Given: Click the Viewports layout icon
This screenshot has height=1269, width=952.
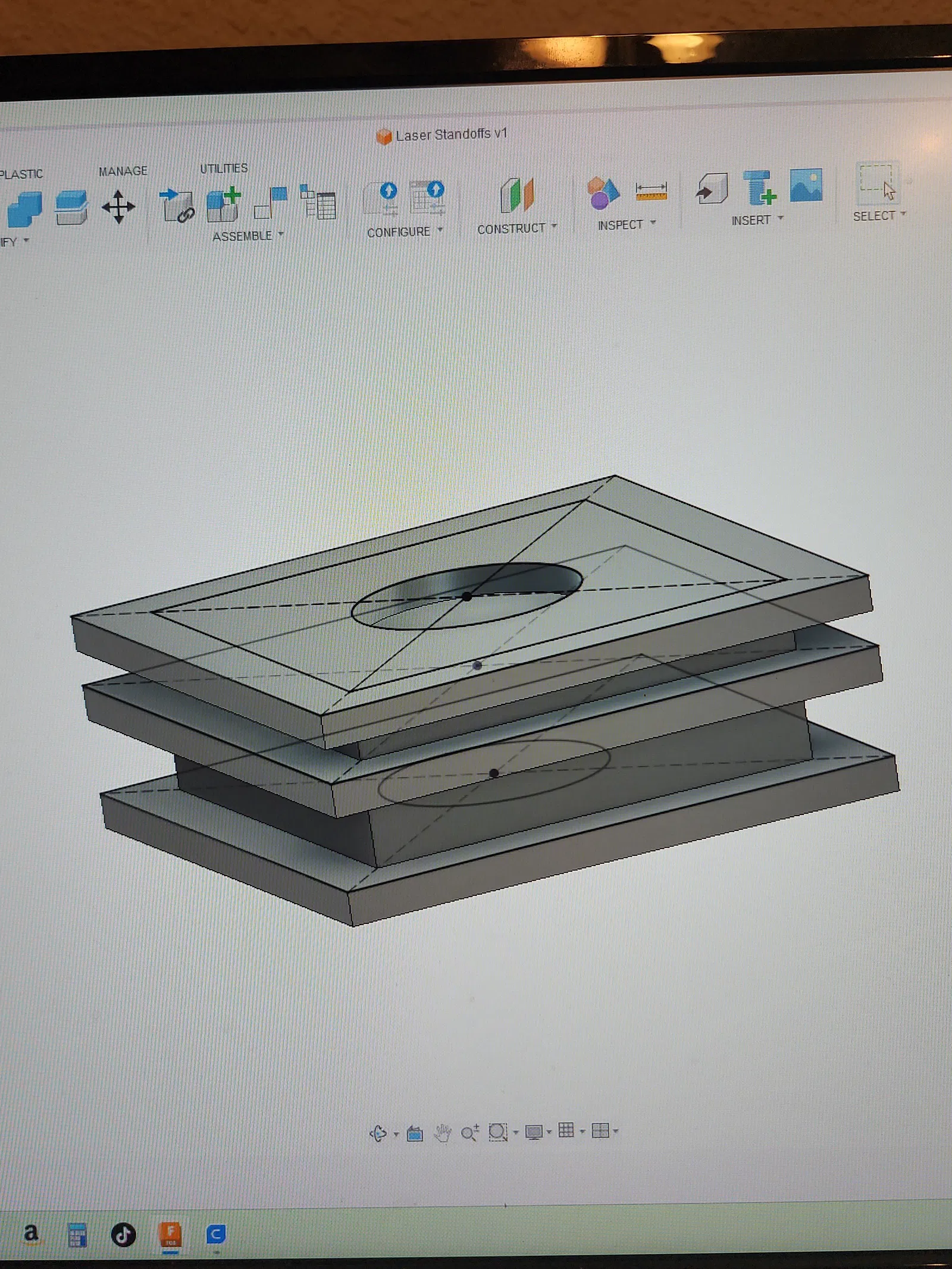Looking at the screenshot, I should click(600, 1130).
